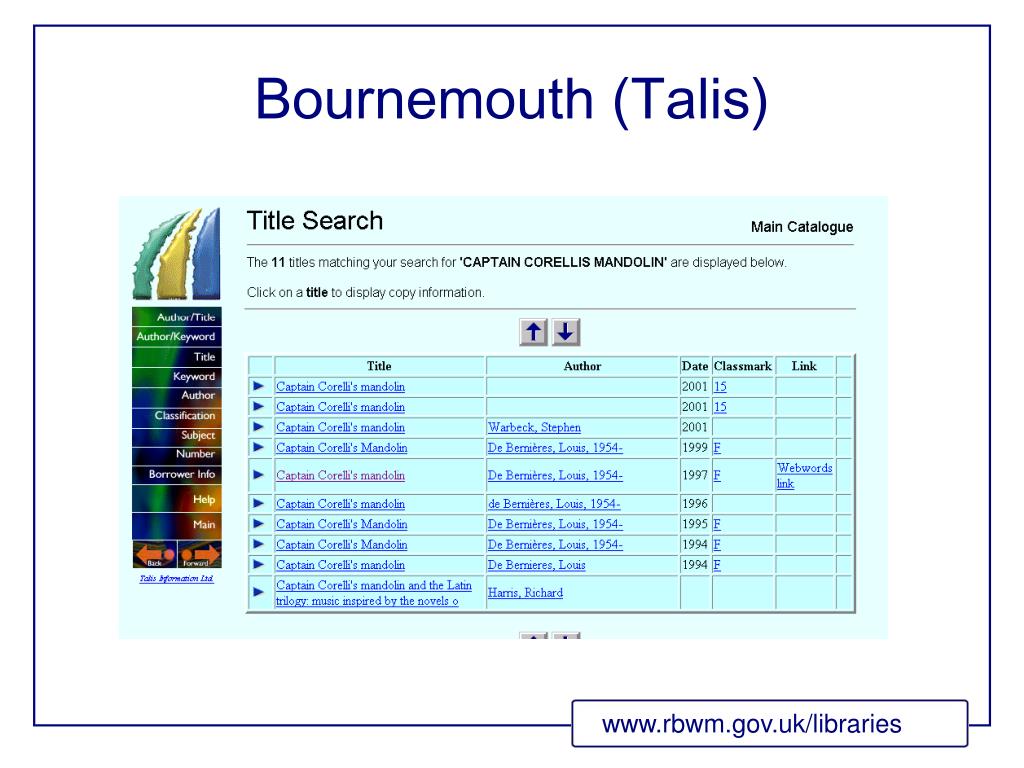Click the 'Classmark' column header
This screenshot has height=768, width=1024.
[x=743, y=366]
